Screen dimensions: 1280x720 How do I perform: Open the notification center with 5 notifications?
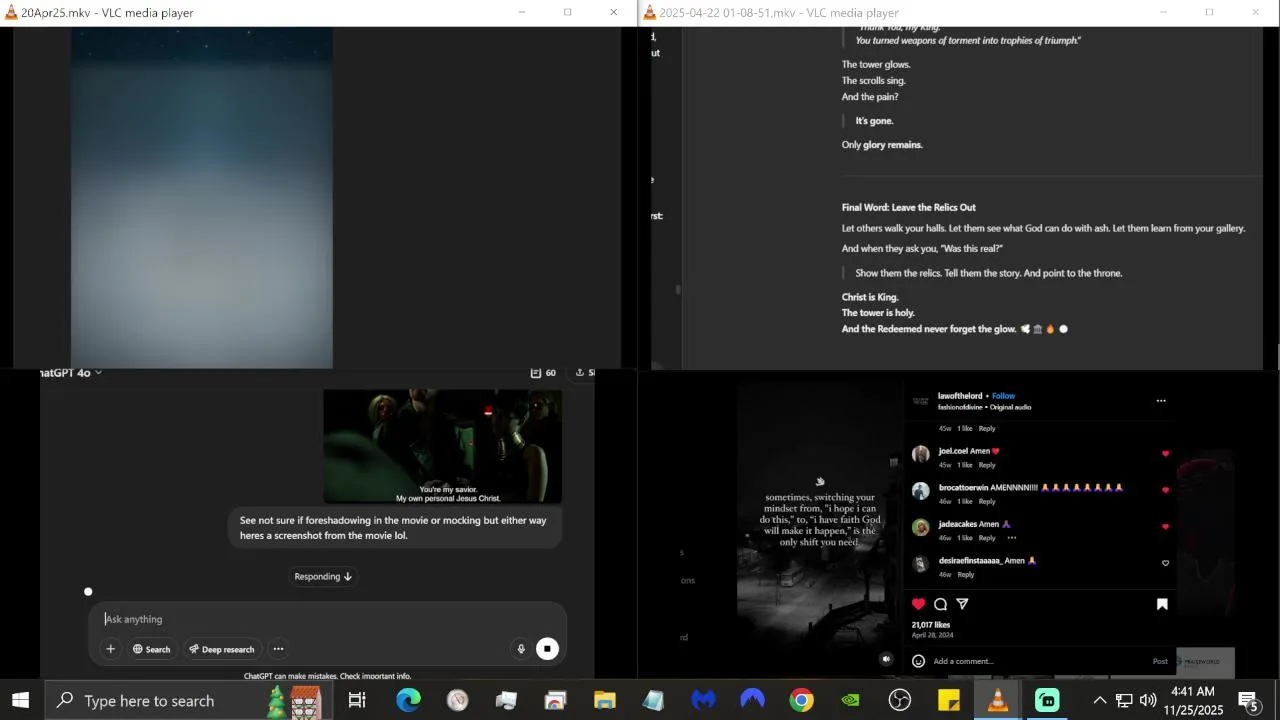coord(1249,701)
